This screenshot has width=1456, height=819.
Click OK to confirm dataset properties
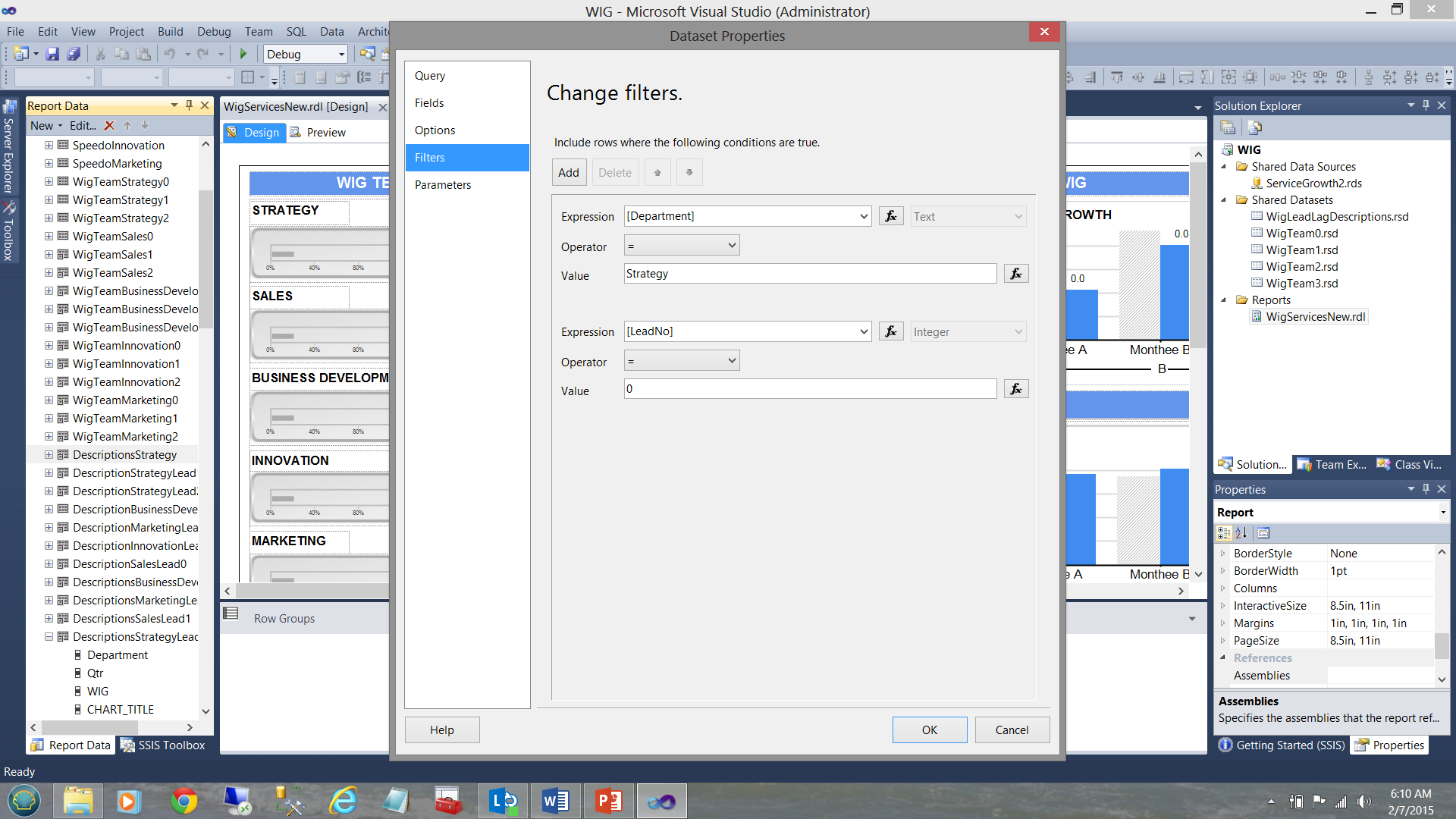[x=929, y=730]
